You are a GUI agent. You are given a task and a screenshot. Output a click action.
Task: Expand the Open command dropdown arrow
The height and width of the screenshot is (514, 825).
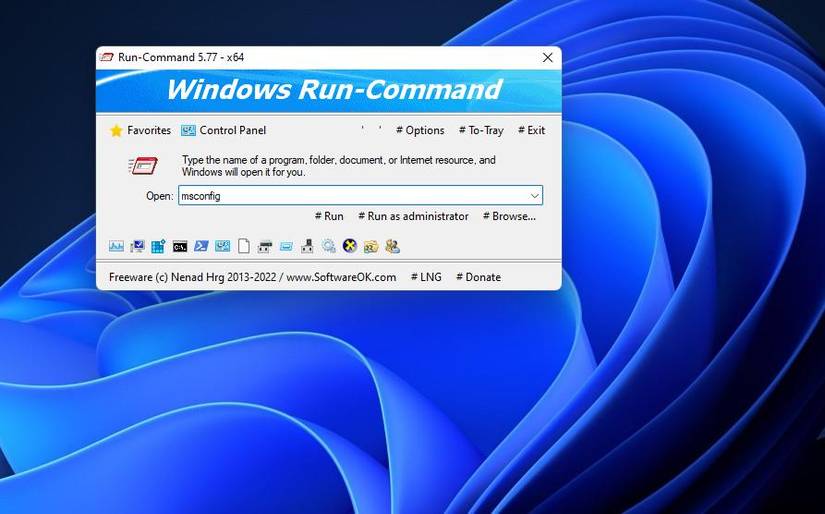tap(535, 196)
